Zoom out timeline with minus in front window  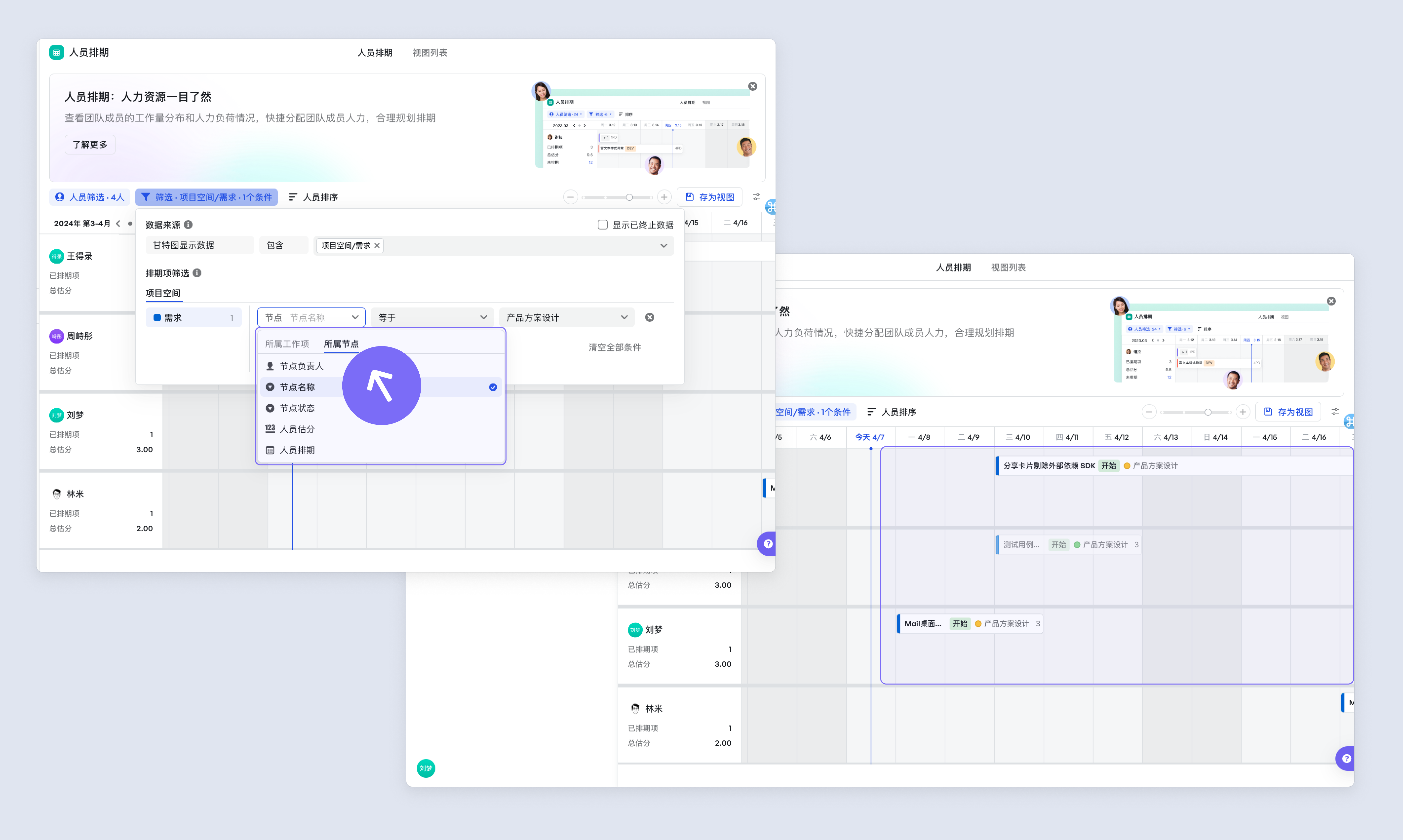click(x=570, y=197)
